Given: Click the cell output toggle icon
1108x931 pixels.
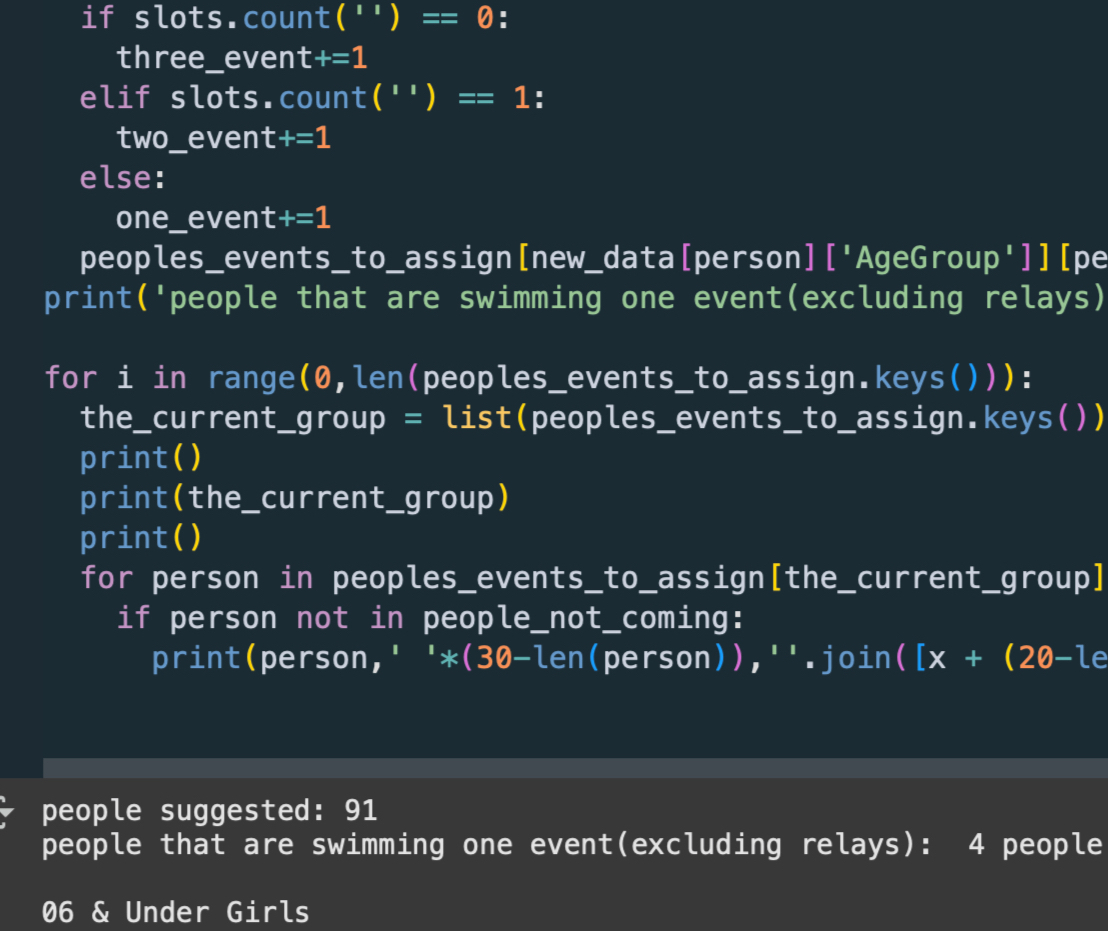Looking at the screenshot, I should point(6,811).
